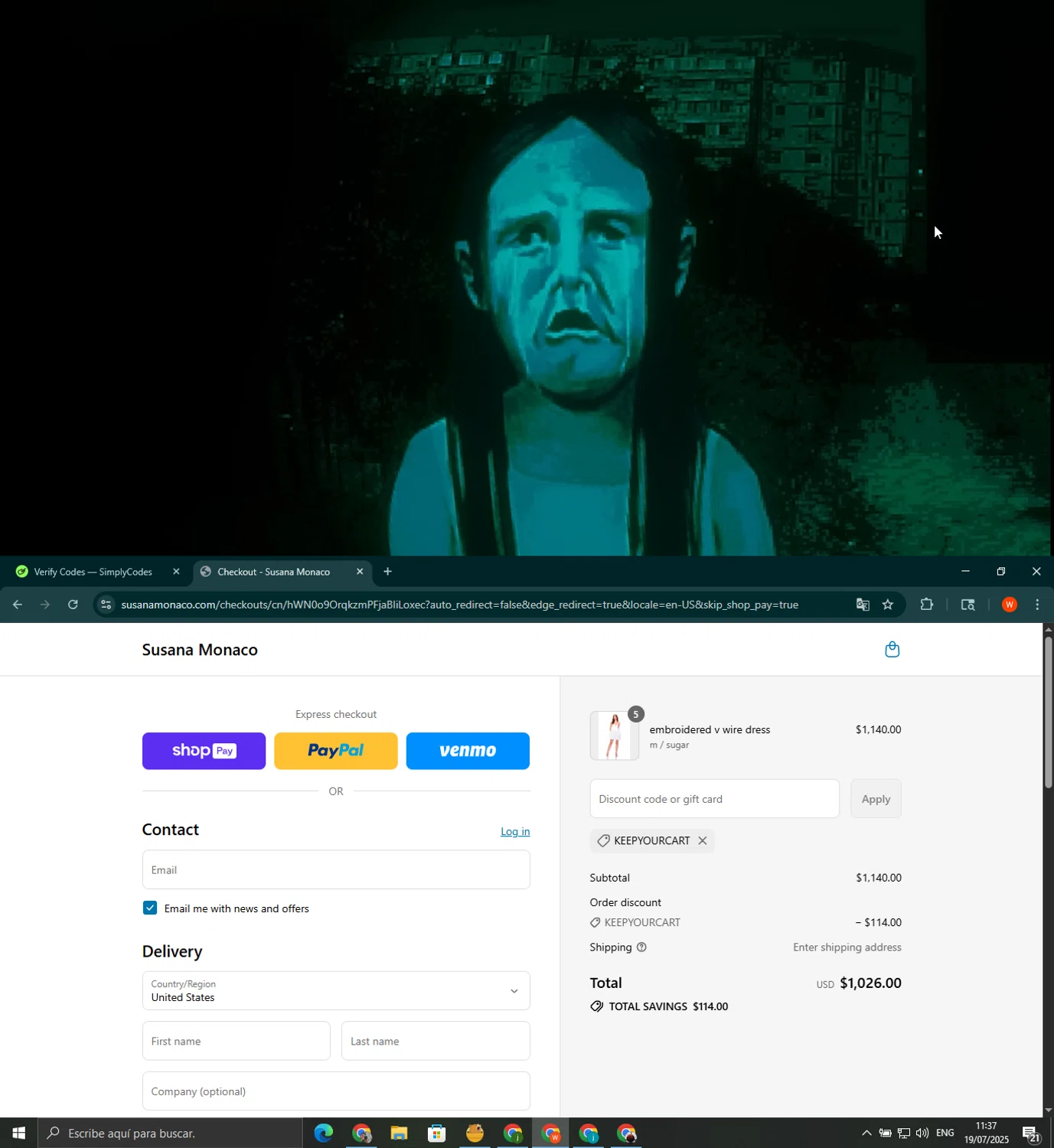1054x1148 pixels.
Task: Focus the First name field
Action: [x=237, y=1041]
